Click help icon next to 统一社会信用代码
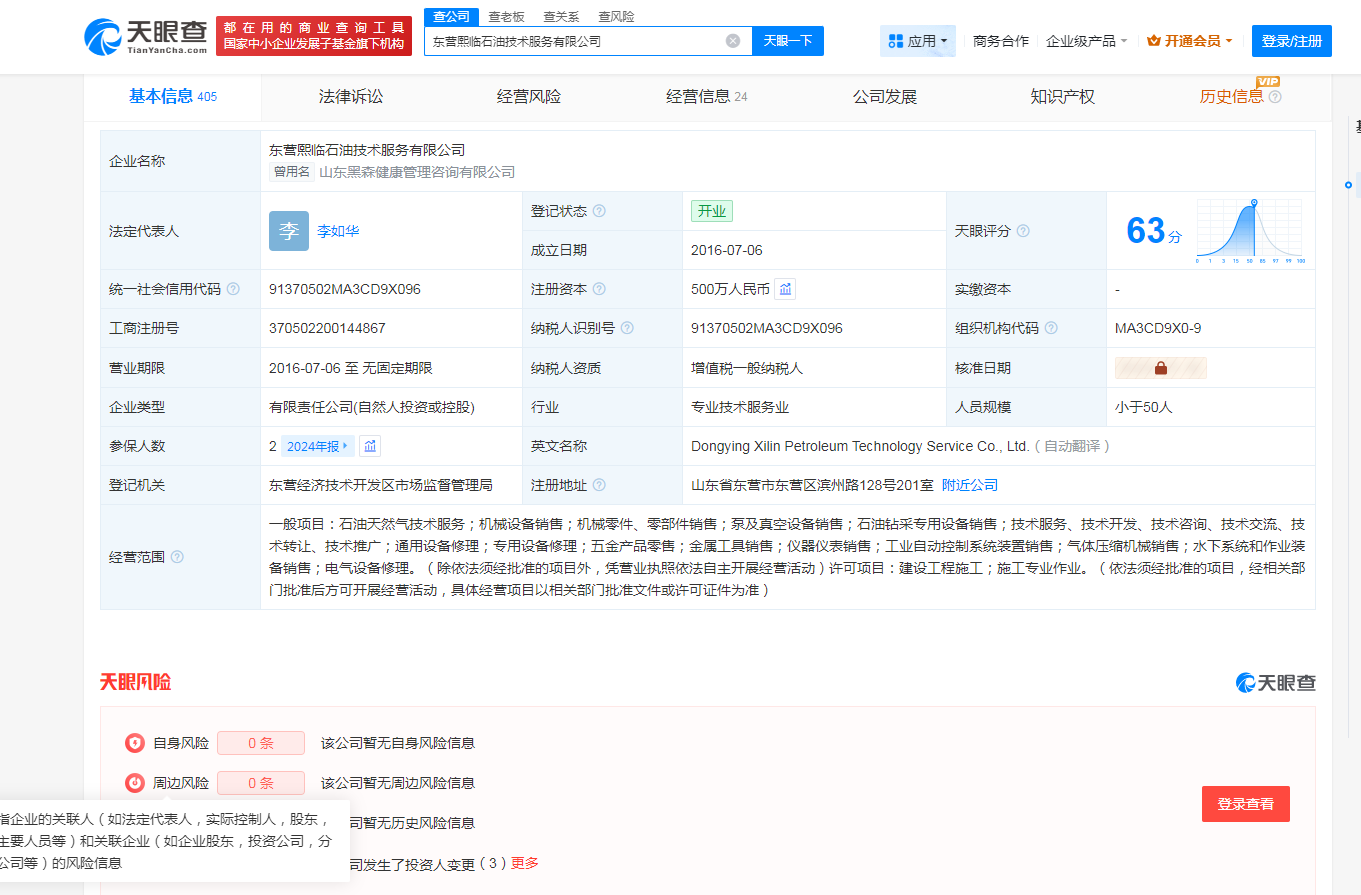This screenshot has width=1361, height=895. pos(233,289)
